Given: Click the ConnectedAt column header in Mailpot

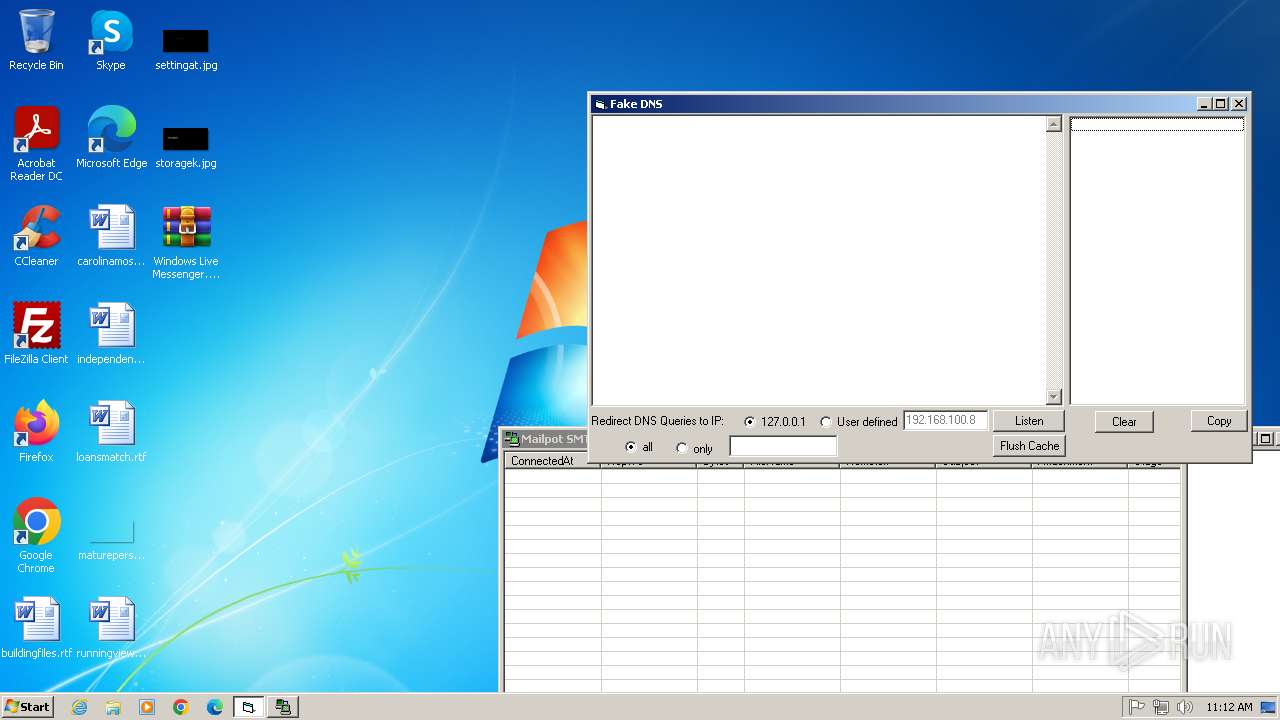Looking at the screenshot, I should 552,461.
